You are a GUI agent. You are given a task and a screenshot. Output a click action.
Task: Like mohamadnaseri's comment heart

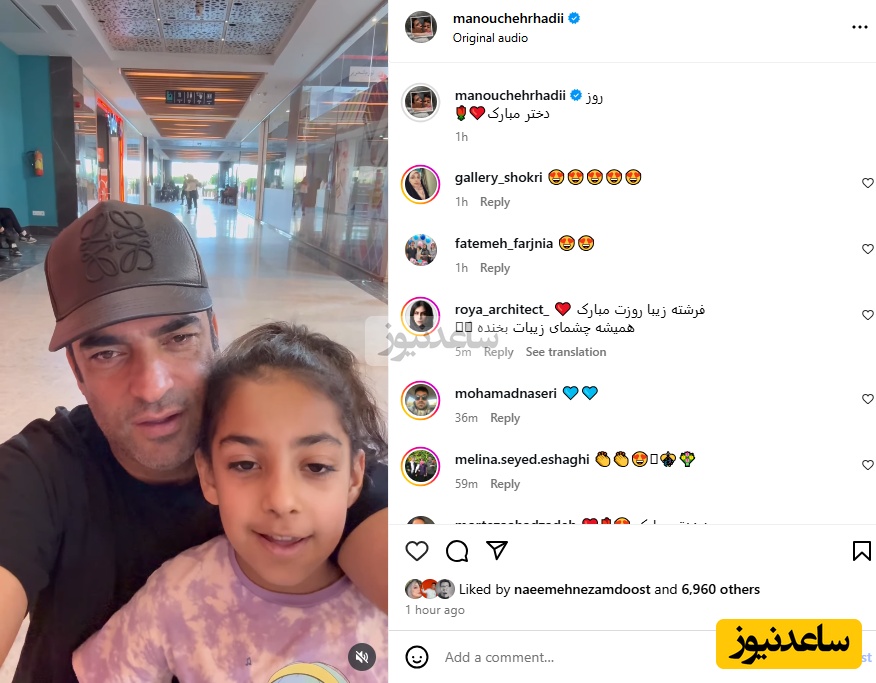(x=867, y=399)
